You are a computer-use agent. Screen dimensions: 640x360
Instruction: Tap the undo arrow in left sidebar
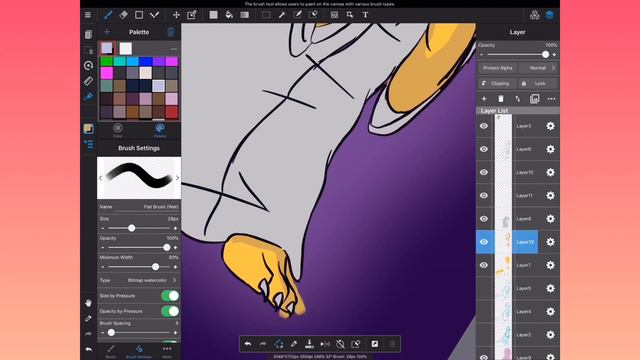(x=88, y=349)
